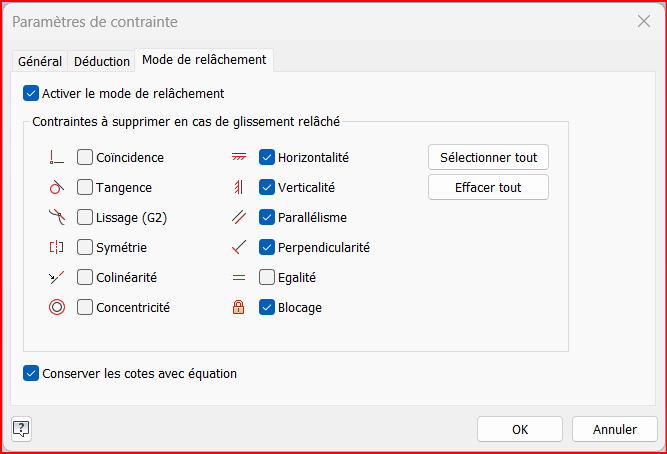Check the Egalité checkbox
The height and width of the screenshot is (454, 667).
(x=267, y=277)
